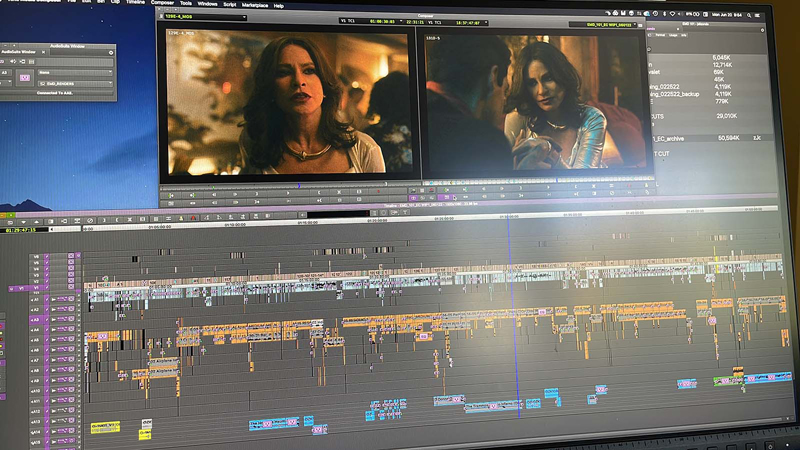This screenshot has width=800, height=450.
Task: Open record sequence name menu EMD_101_EC WIP1
Action: tap(605, 24)
